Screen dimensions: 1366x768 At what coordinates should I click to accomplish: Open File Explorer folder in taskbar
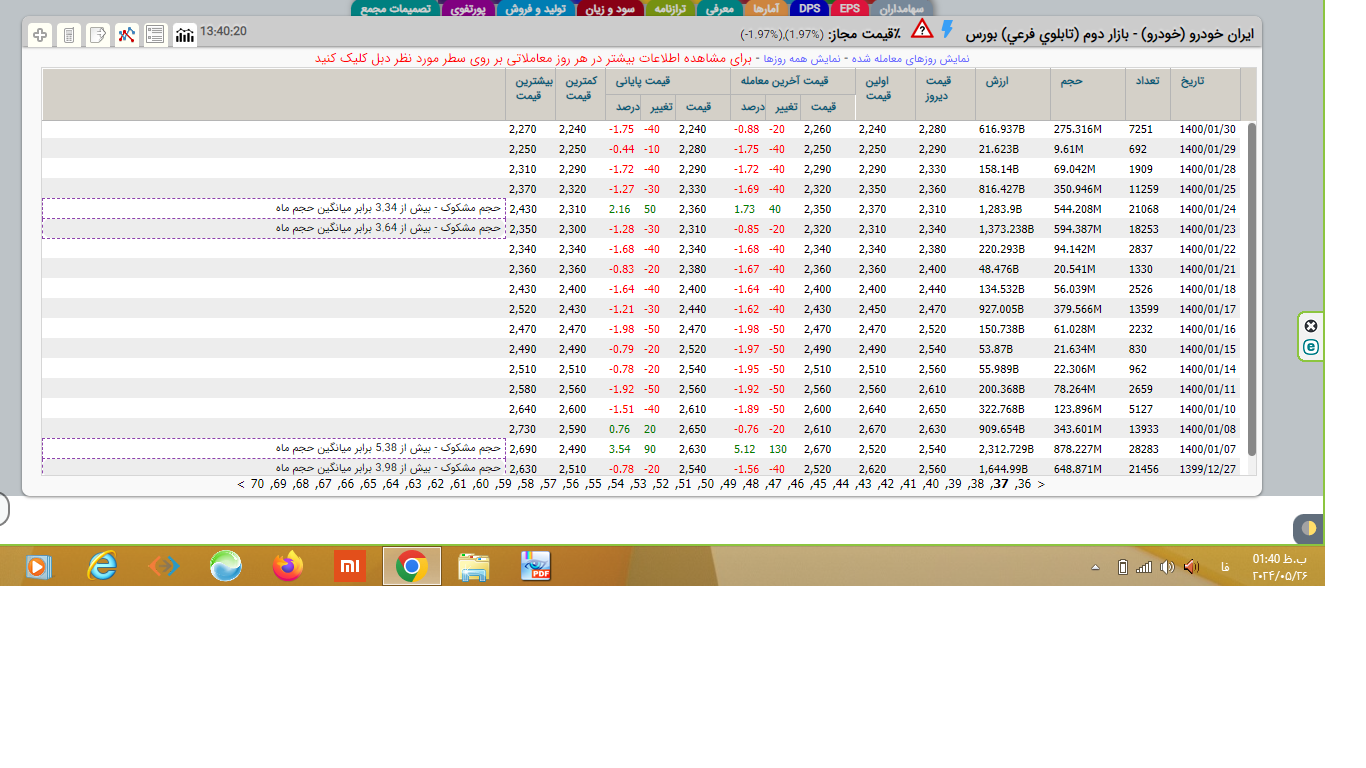pos(474,567)
